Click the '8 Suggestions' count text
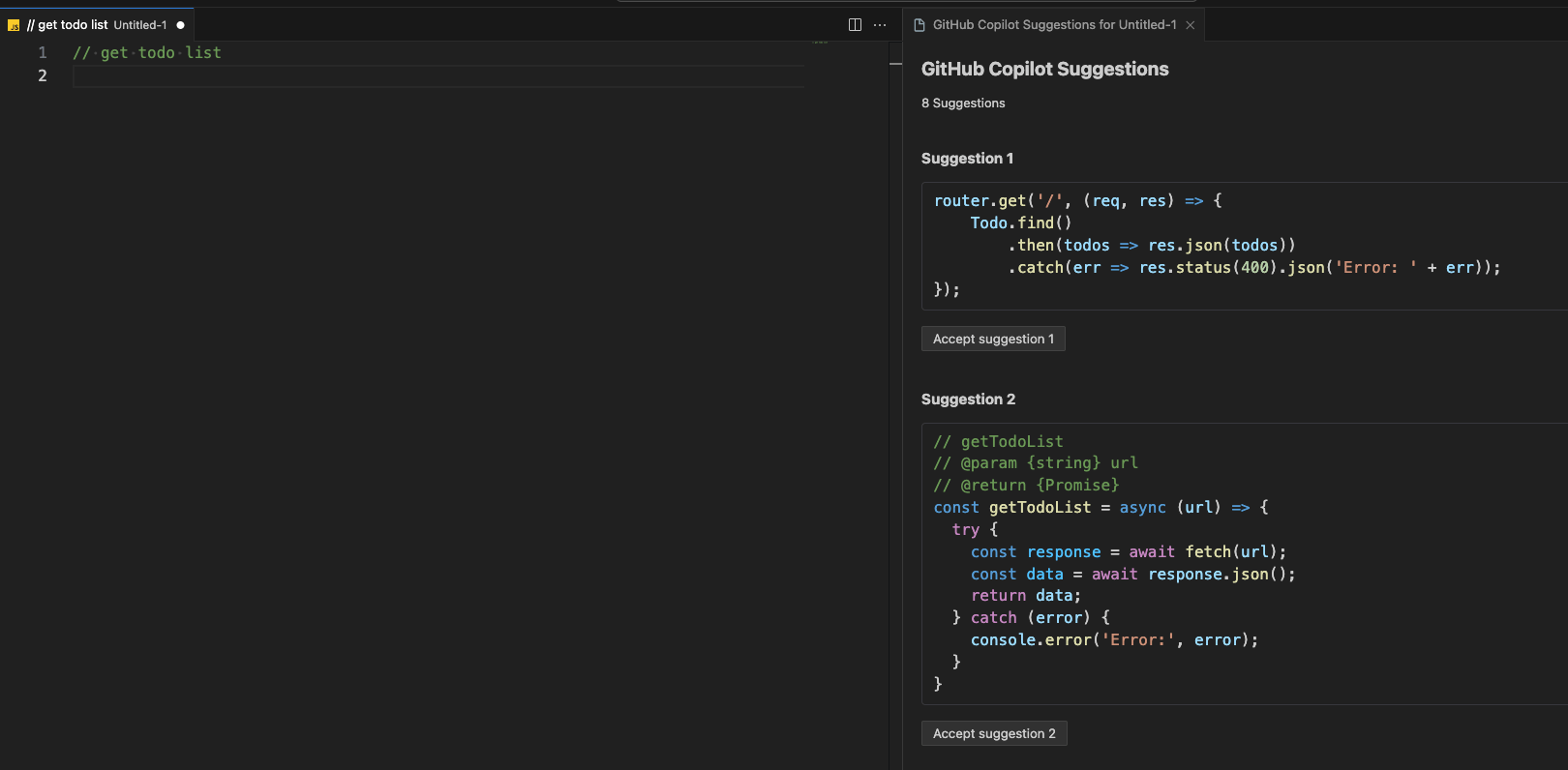 [x=963, y=104]
